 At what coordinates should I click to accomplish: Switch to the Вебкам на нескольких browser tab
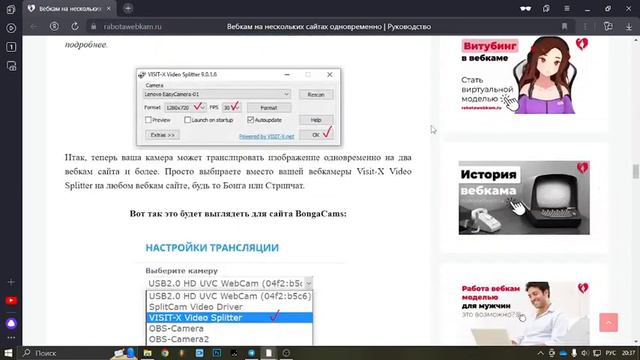pos(70,9)
